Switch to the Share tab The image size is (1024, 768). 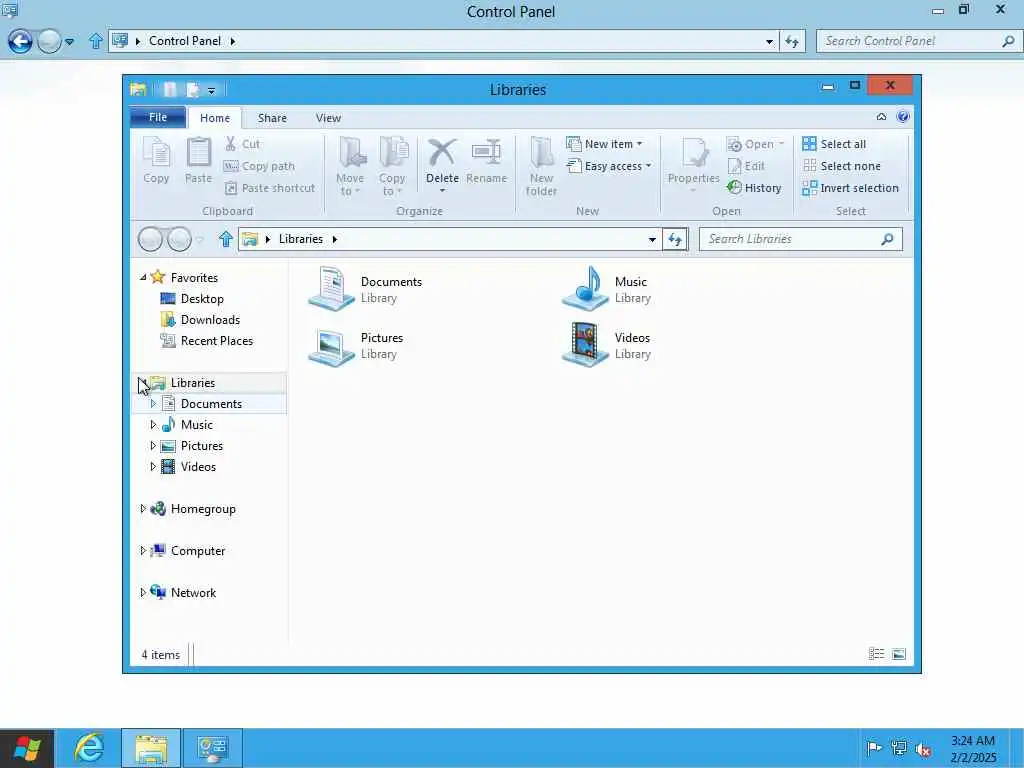point(272,118)
